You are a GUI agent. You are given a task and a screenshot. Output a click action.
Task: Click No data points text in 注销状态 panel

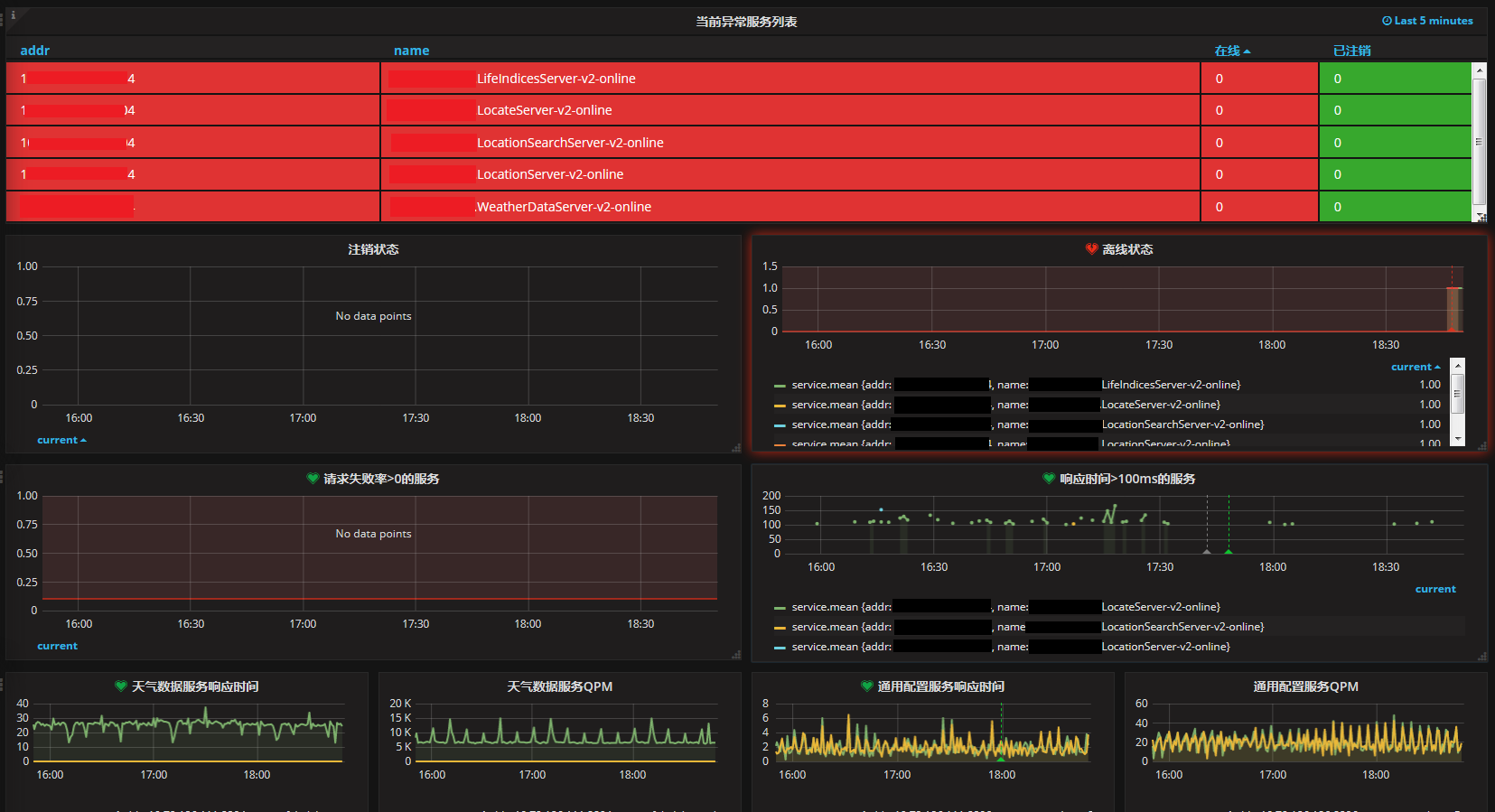click(373, 316)
